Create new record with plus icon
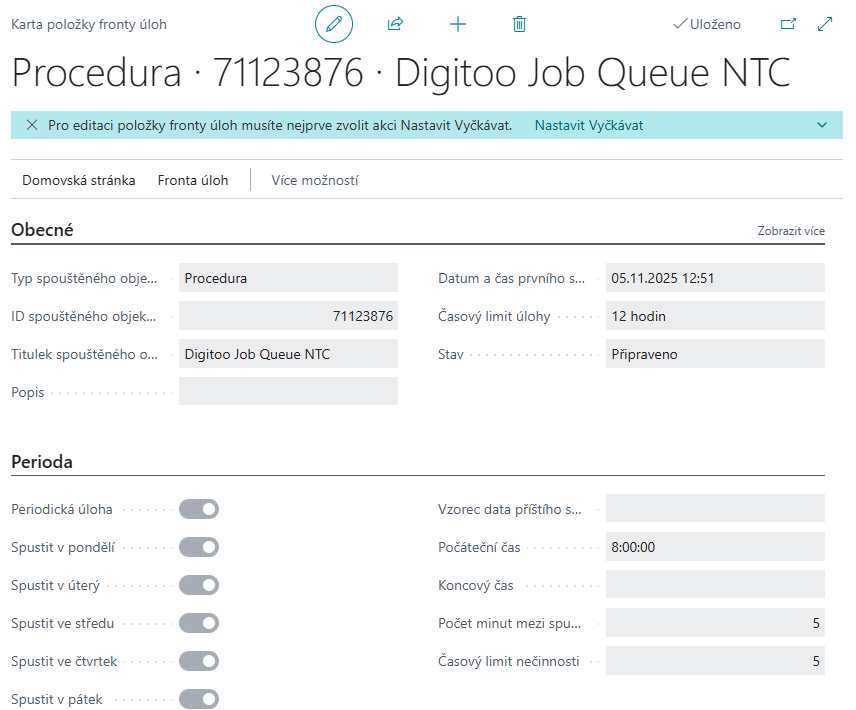The height and width of the screenshot is (710, 856). (457, 24)
